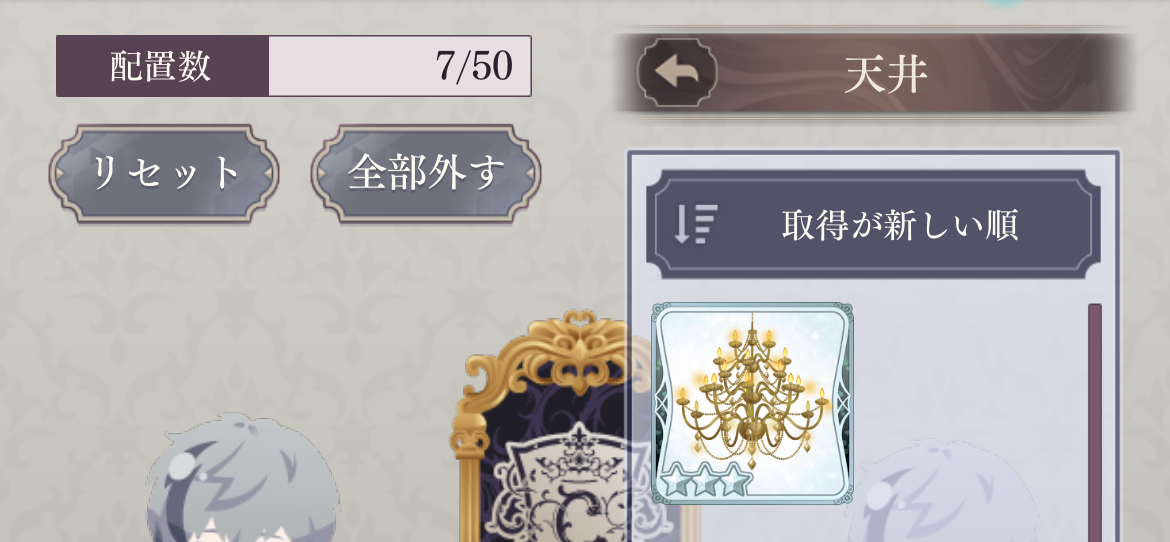Click the リセット button
The image size is (1170, 542).
click(x=164, y=173)
